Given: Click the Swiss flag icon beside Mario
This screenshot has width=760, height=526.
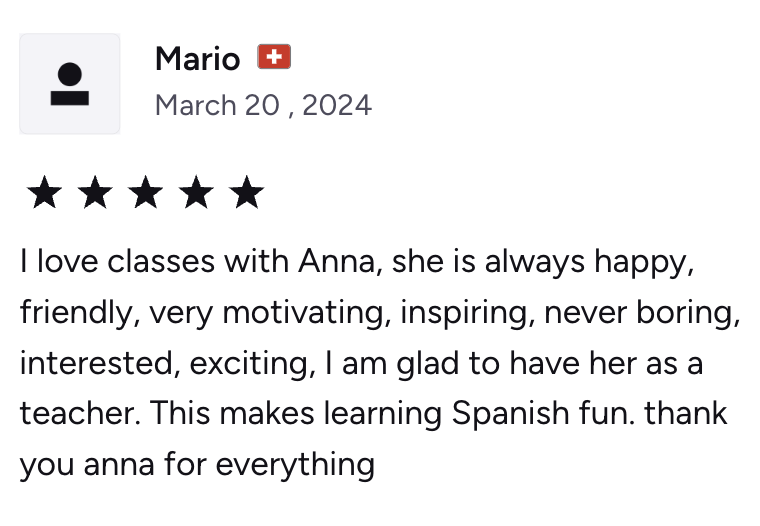Looking at the screenshot, I should (274, 57).
